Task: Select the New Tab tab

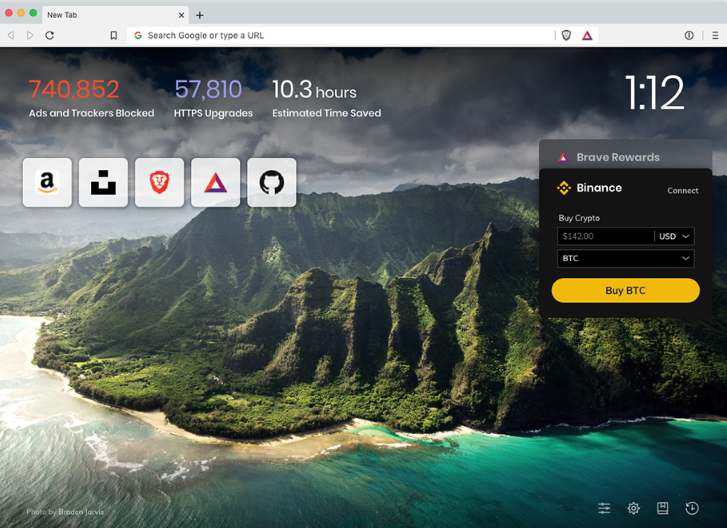Action: (x=110, y=15)
